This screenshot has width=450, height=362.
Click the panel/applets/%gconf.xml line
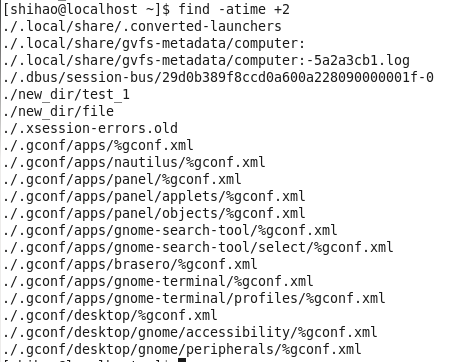154,196
